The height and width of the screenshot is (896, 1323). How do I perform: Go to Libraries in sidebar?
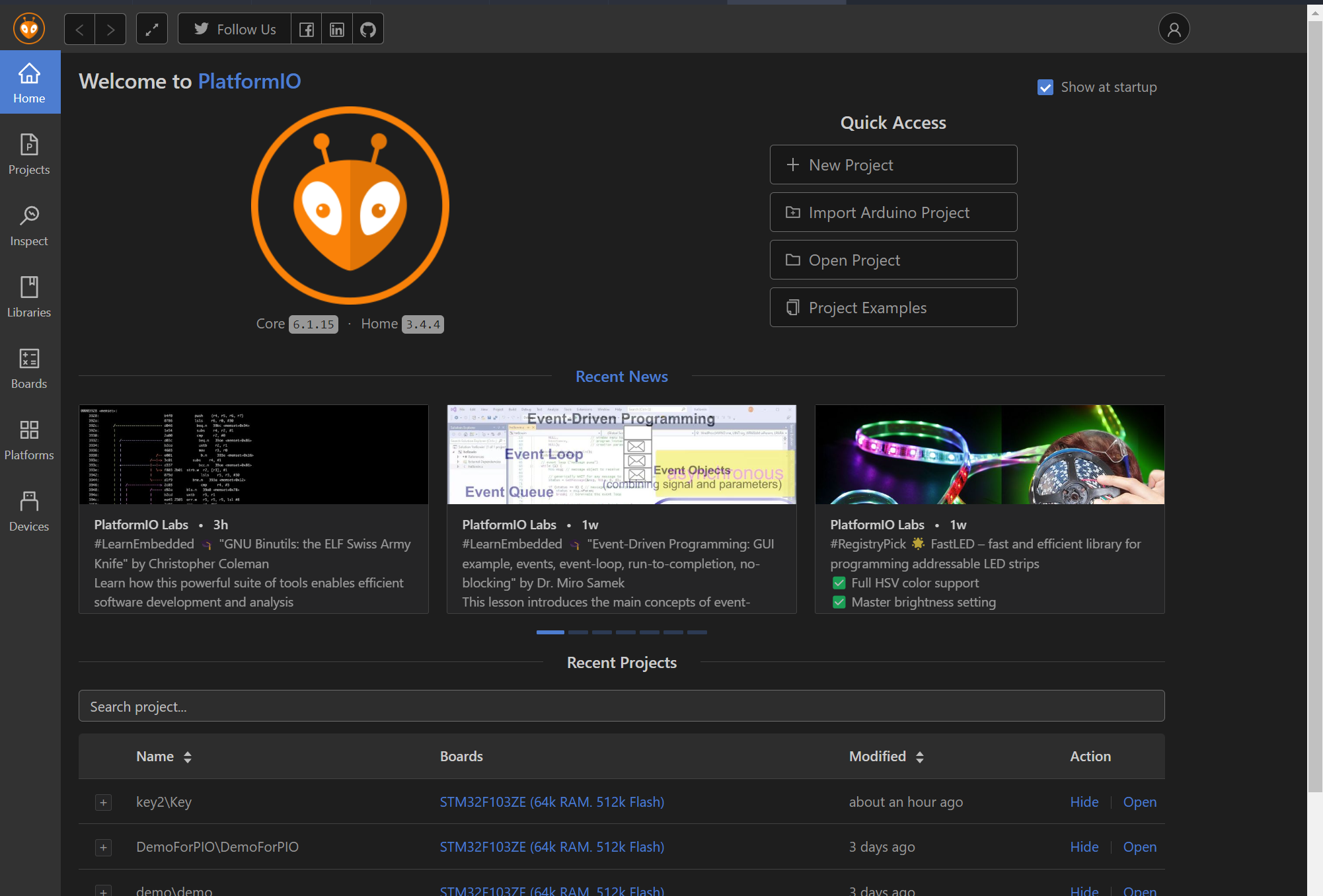29,297
